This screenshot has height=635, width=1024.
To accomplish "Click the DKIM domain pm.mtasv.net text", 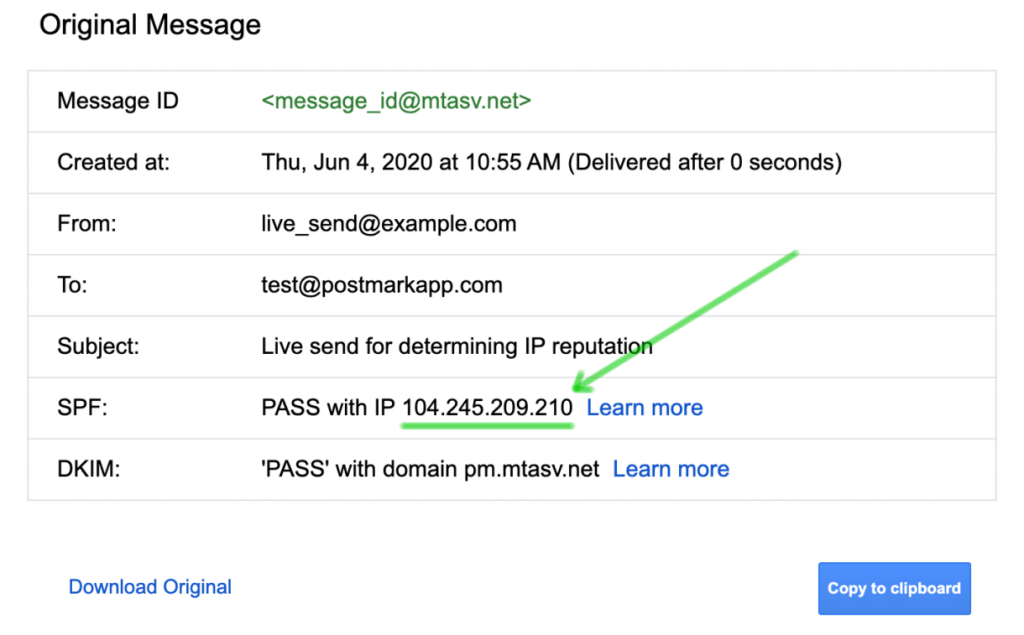I will tap(532, 470).
